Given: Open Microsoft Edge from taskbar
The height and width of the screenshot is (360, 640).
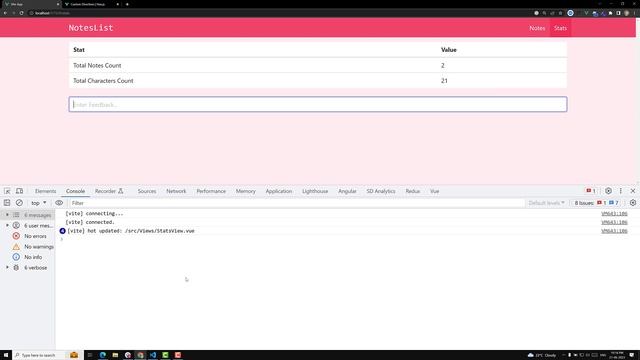Looking at the screenshot, I should coord(102,355).
